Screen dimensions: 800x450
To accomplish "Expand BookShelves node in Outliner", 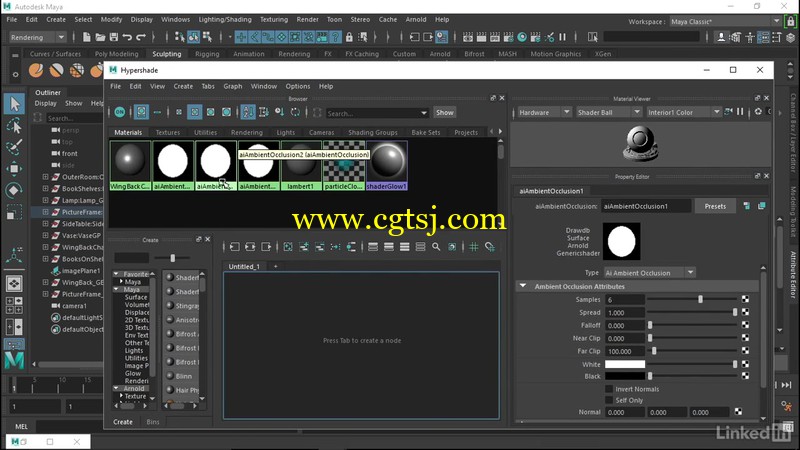I will point(45,189).
